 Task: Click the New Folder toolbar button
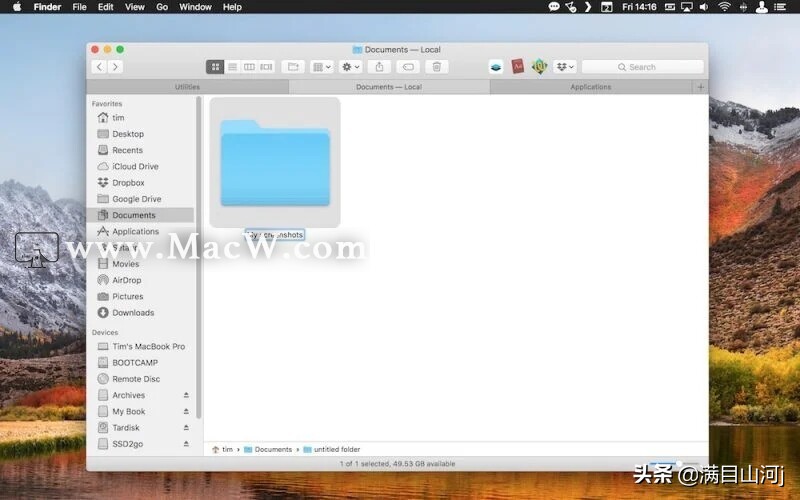[293, 67]
